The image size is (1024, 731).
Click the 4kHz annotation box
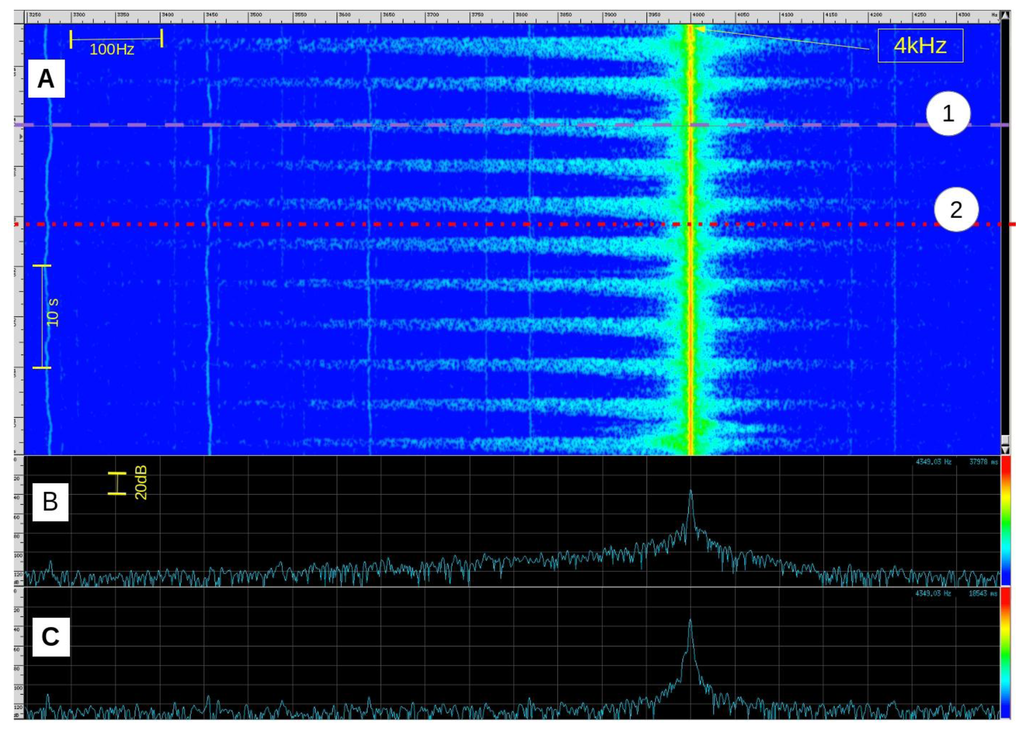pyautogui.click(x=920, y=45)
